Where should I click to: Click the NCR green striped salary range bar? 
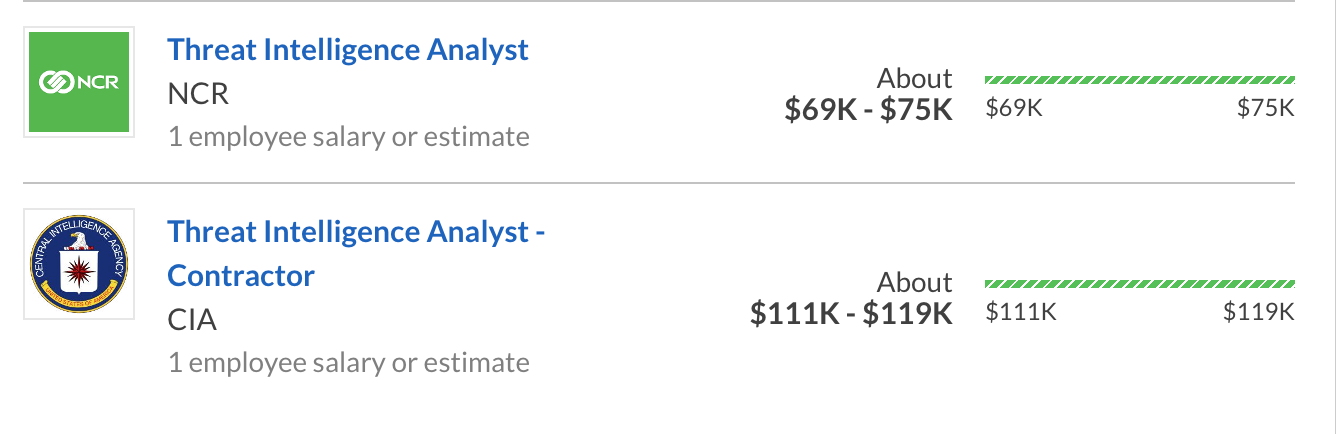(1139, 79)
